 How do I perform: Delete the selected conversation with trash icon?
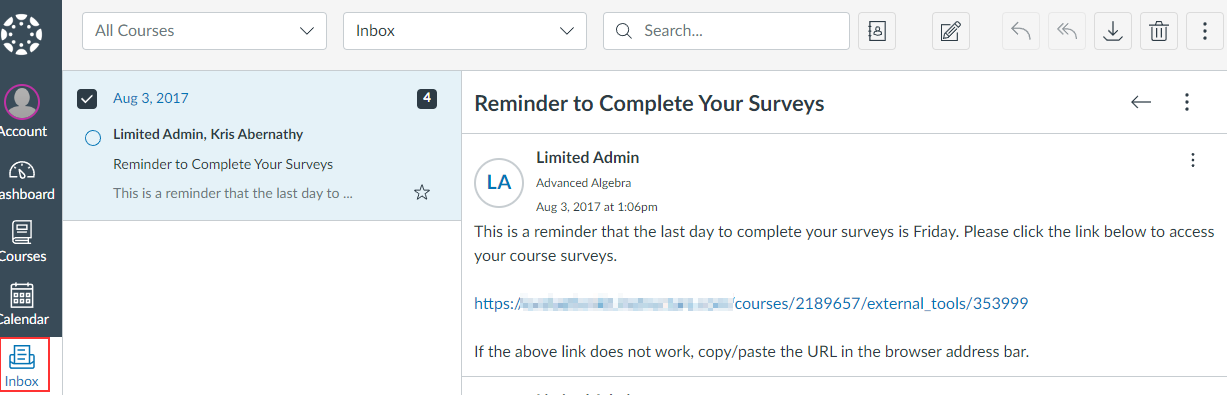tap(1159, 31)
